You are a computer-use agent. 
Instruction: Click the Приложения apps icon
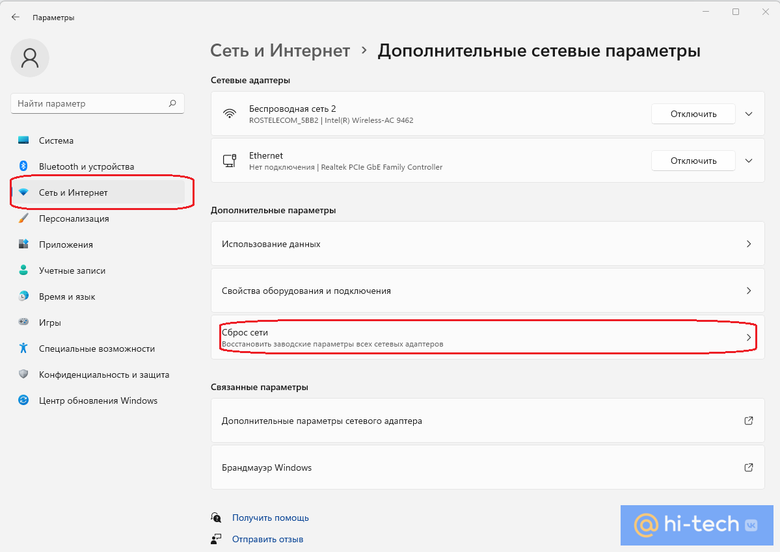coord(23,244)
